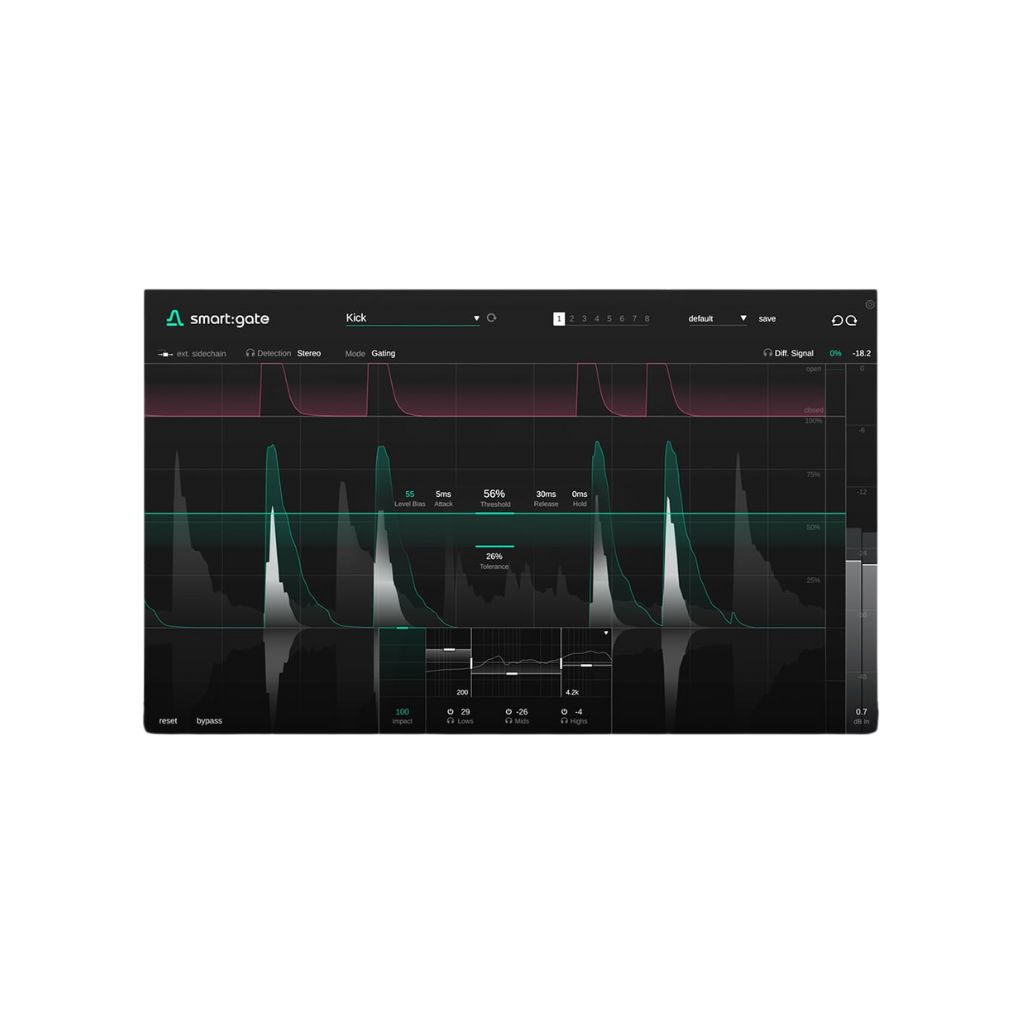The height and width of the screenshot is (1024, 1024).
Task: Click the Mids gain value -26
Action: pyautogui.click(x=522, y=712)
